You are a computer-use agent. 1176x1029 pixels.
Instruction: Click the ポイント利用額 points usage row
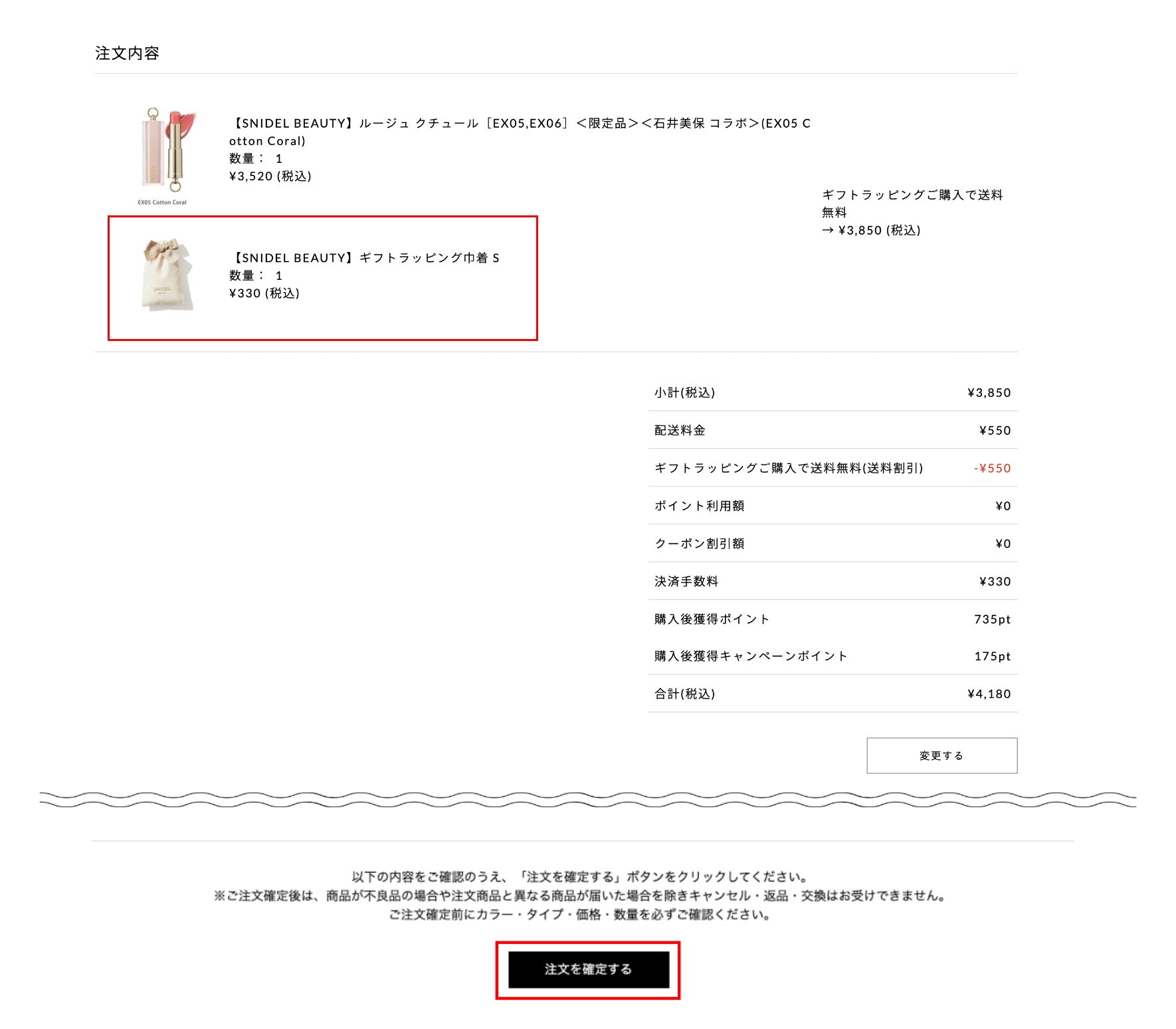pos(833,506)
